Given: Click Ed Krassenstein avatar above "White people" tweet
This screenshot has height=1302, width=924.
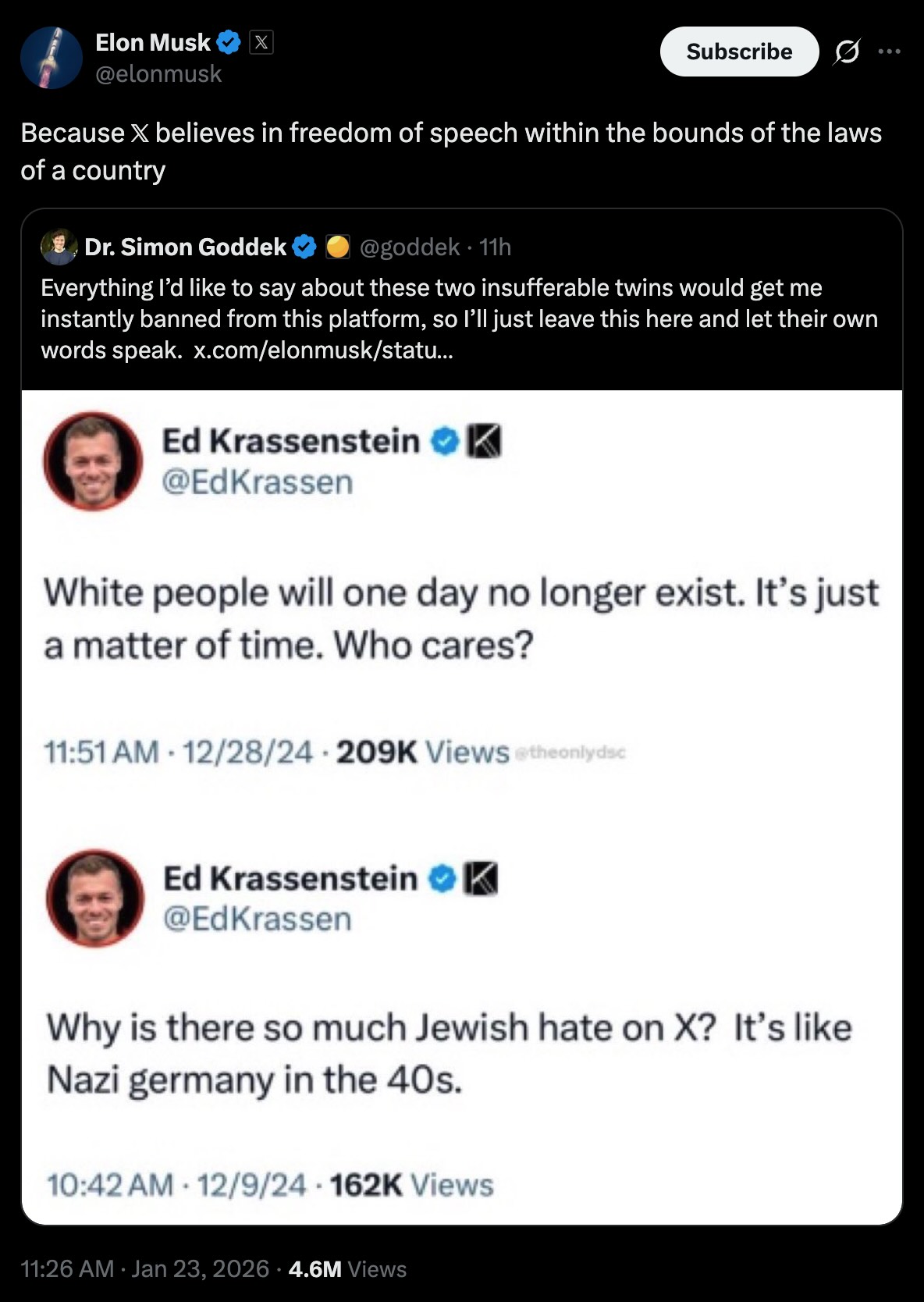Looking at the screenshot, I should (94, 461).
